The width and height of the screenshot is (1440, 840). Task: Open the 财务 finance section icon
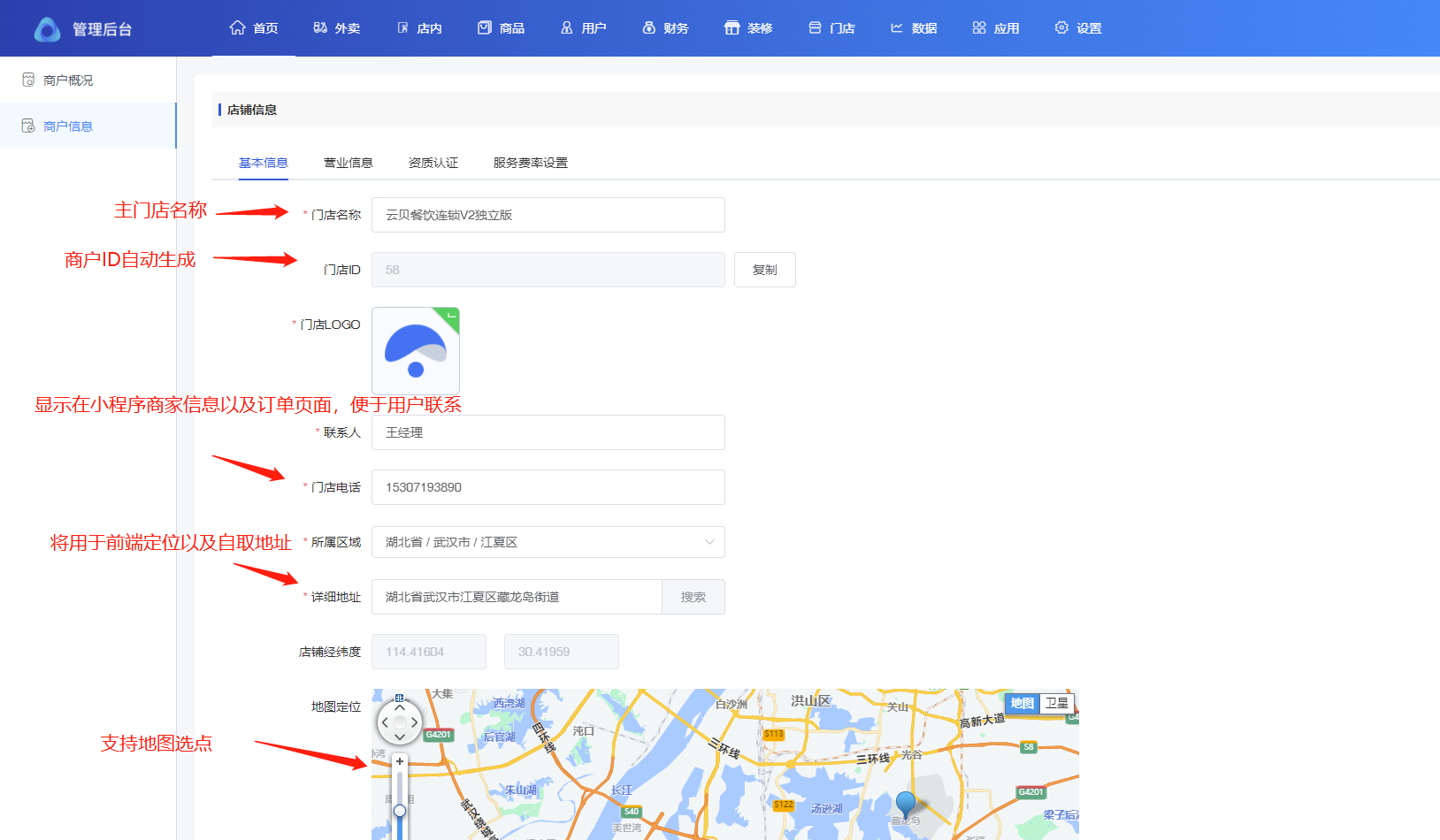pyautogui.click(x=649, y=27)
